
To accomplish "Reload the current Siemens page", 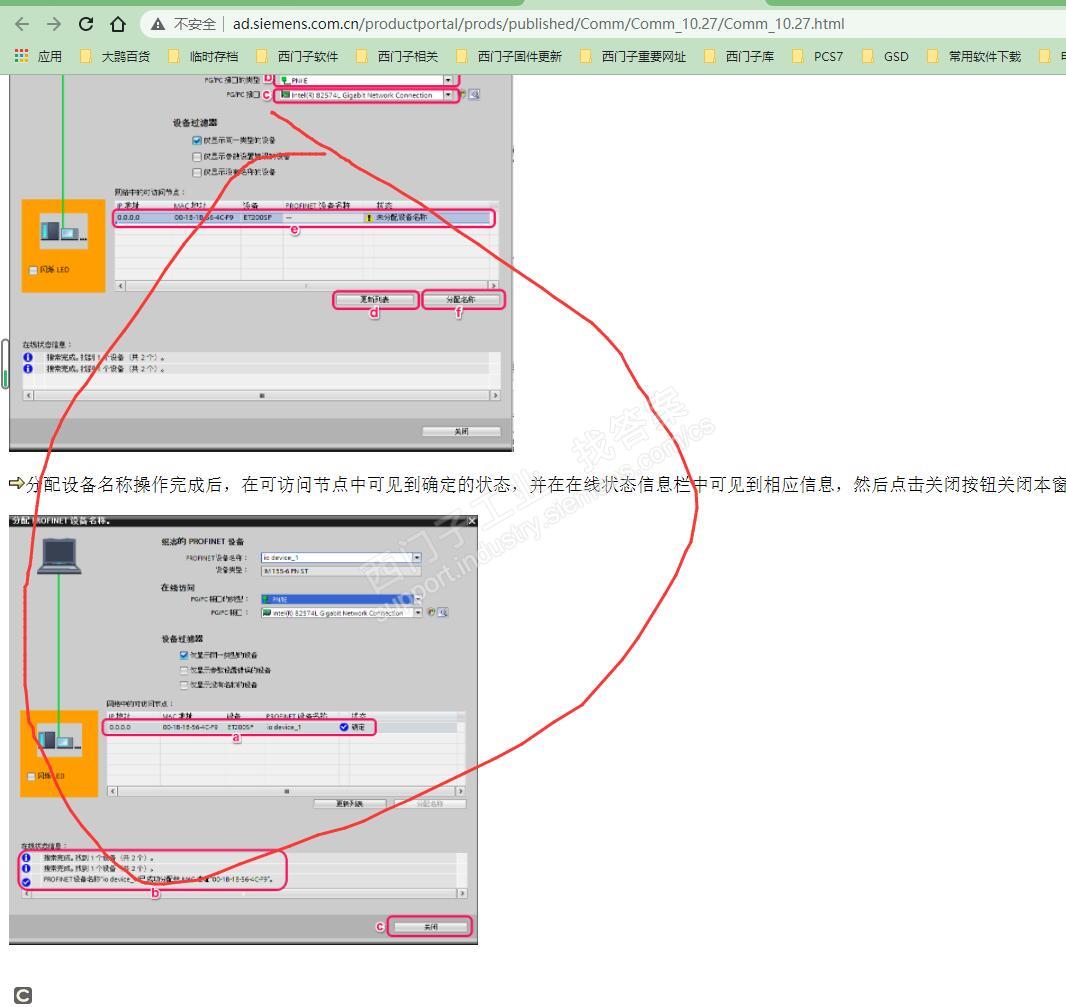I will click(x=86, y=24).
